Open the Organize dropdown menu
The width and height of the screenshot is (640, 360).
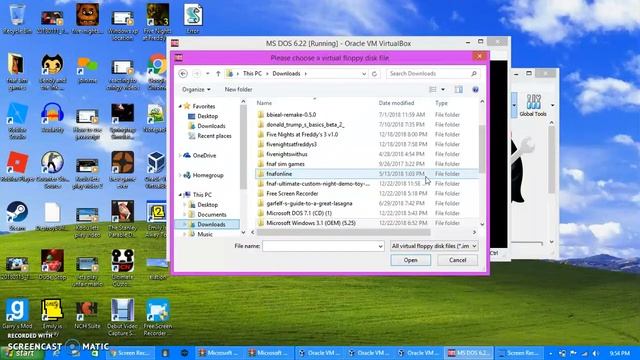click(x=196, y=89)
